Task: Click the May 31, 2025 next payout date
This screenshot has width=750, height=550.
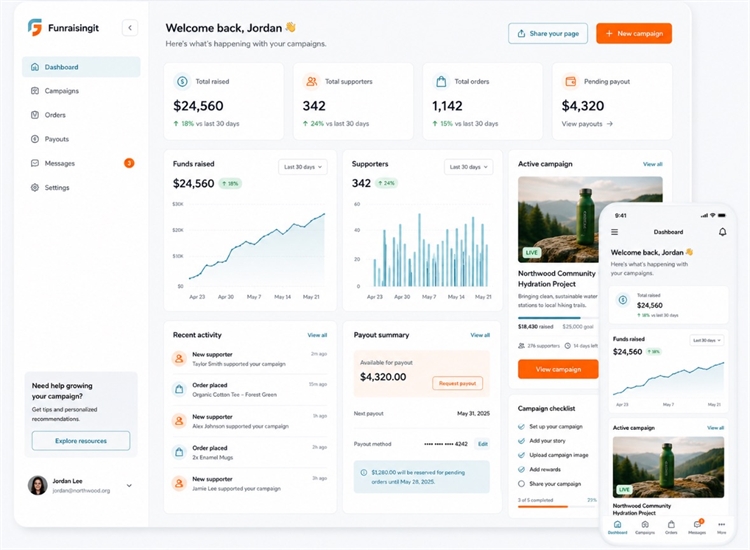Action: coord(473,414)
